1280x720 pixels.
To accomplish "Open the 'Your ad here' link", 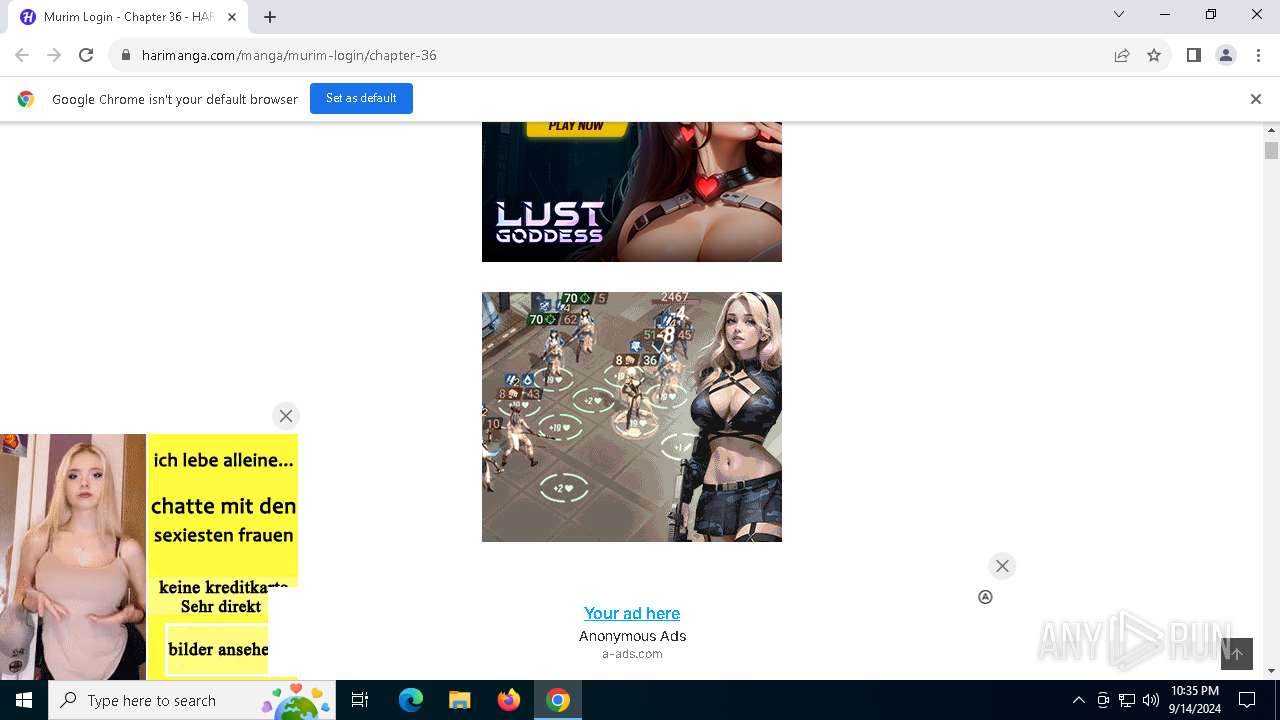I will point(632,613).
